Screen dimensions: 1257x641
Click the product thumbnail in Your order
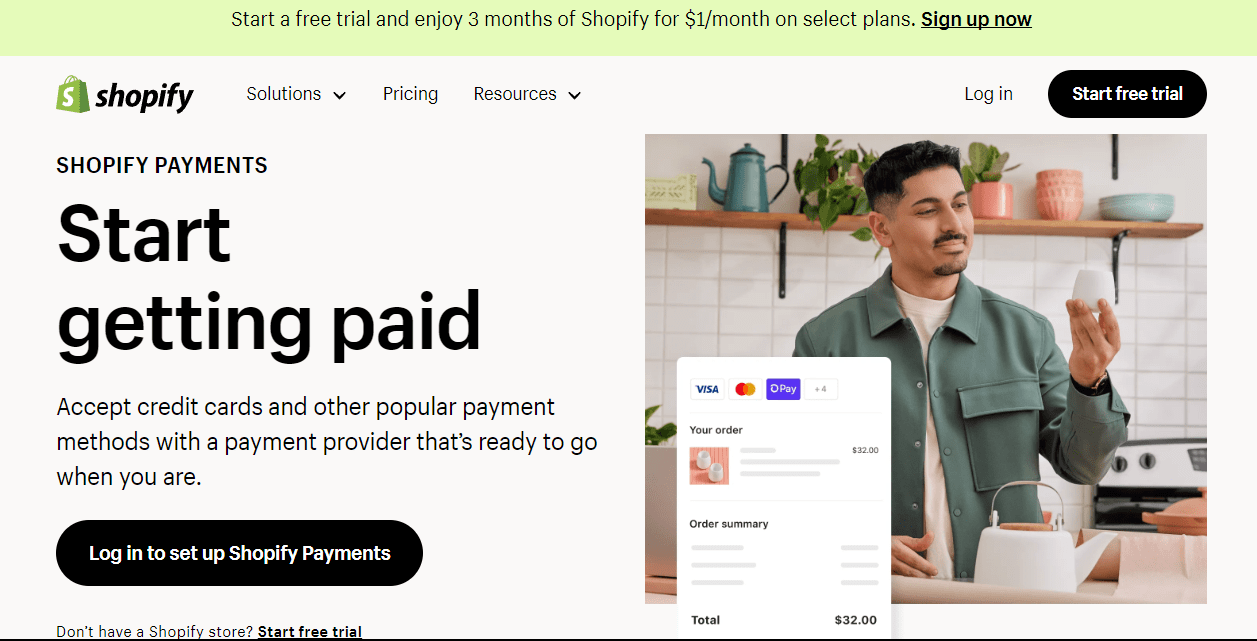coord(709,466)
